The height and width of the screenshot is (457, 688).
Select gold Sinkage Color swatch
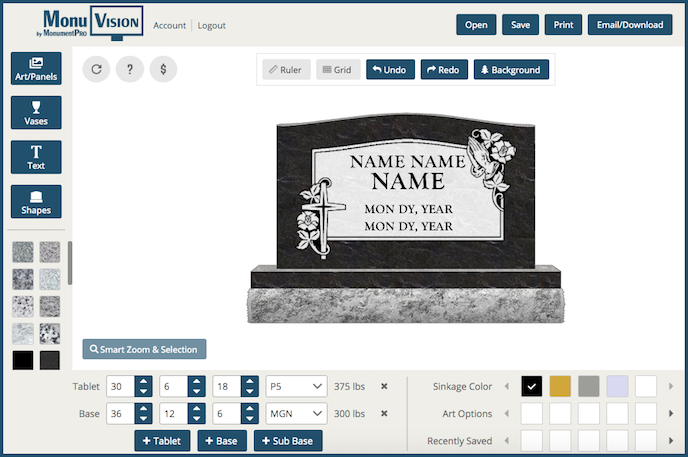tap(560, 386)
